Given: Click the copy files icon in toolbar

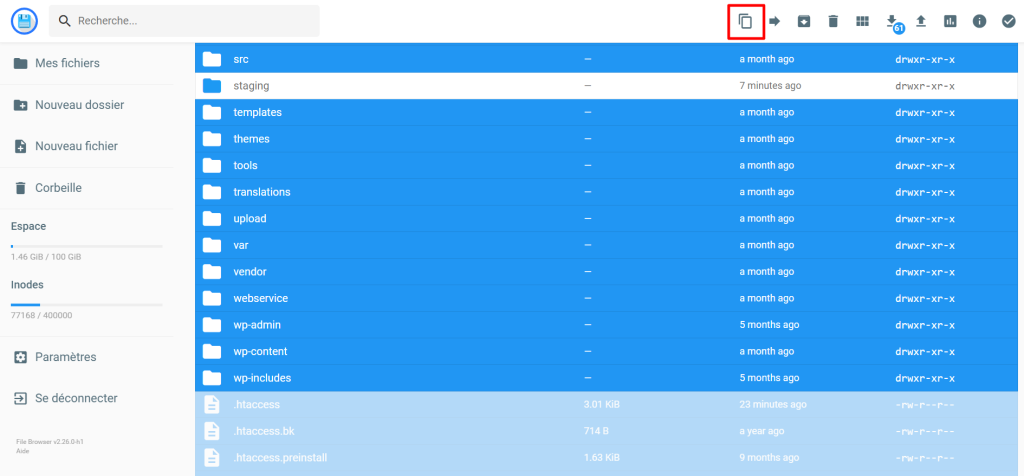Looking at the screenshot, I should (745, 21).
